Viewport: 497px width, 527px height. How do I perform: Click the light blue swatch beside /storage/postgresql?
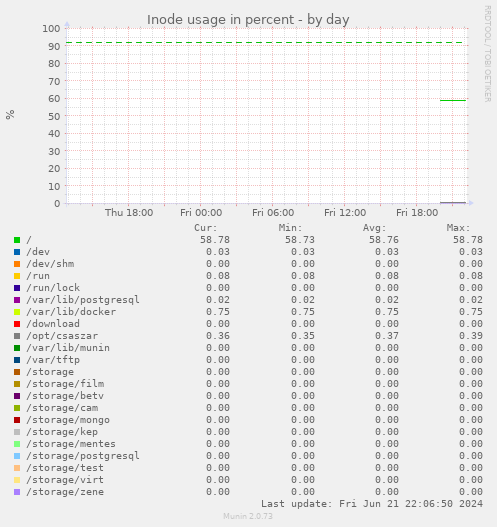pos(17,456)
